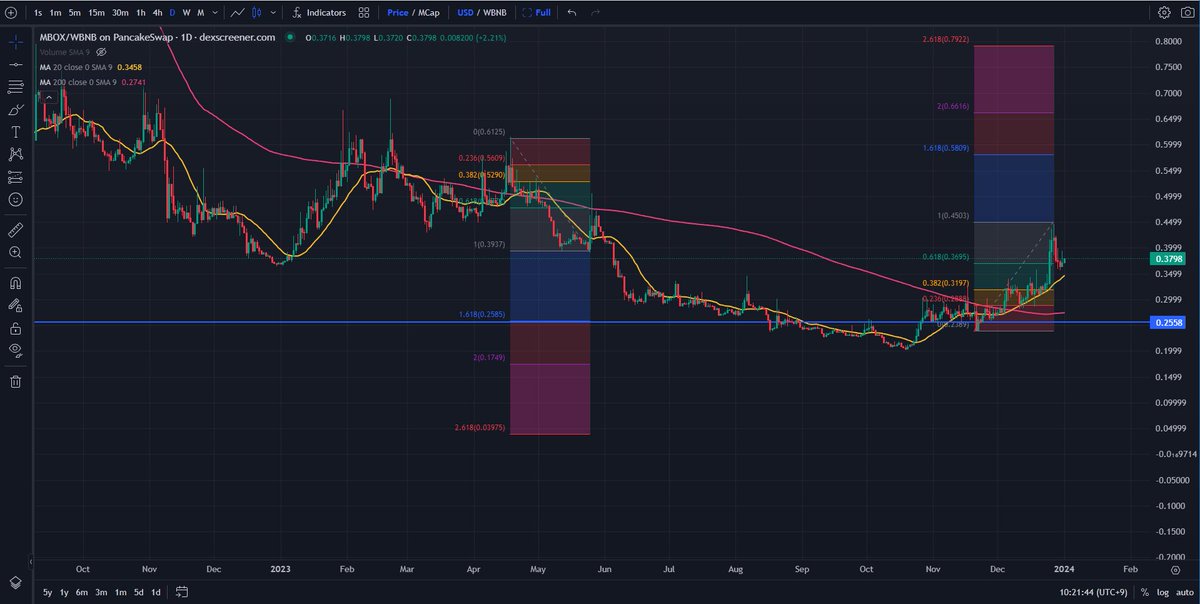Click current price label 0.3798

coord(1166,259)
